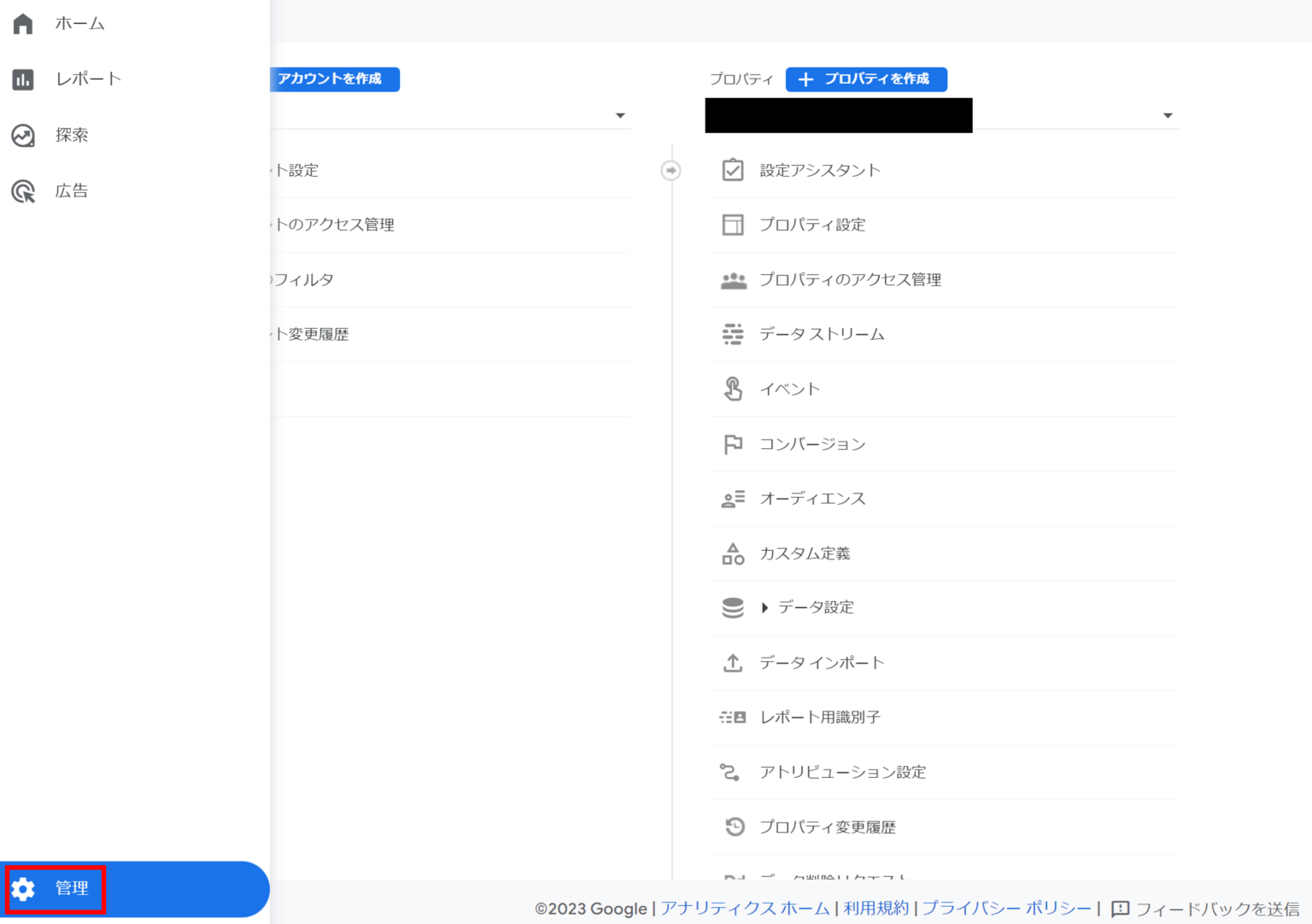The width and height of the screenshot is (1312, 924).
Task: Open the Explore (探索) icon
Action: [x=23, y=136]
